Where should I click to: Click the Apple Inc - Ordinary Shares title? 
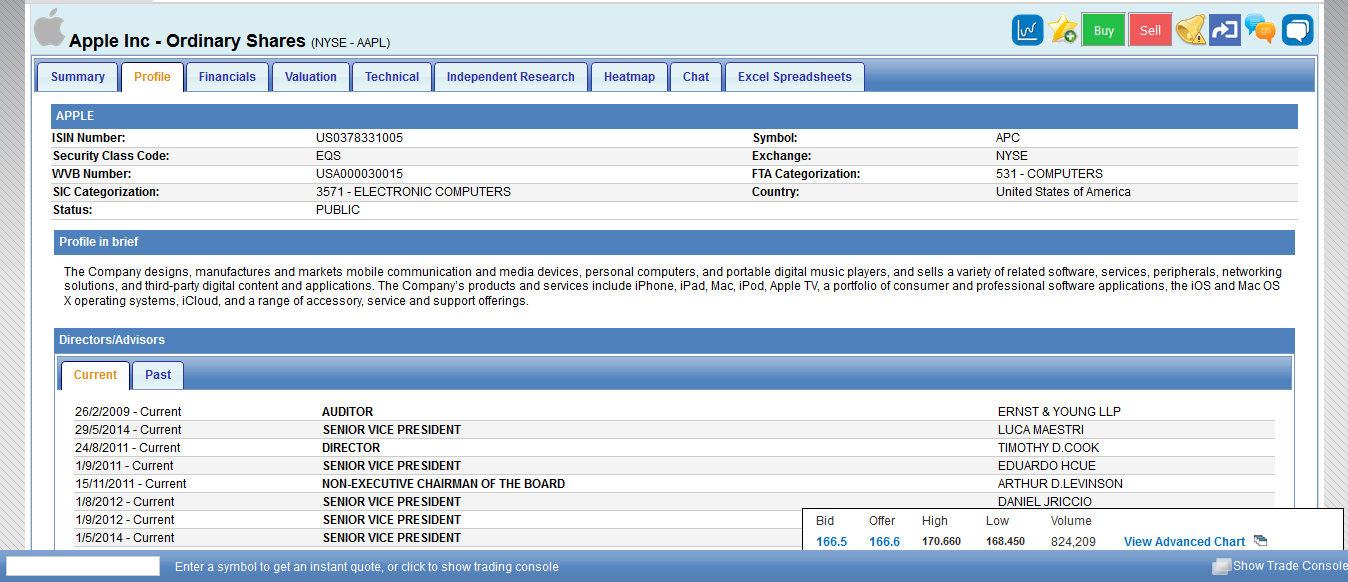point(187,41)
